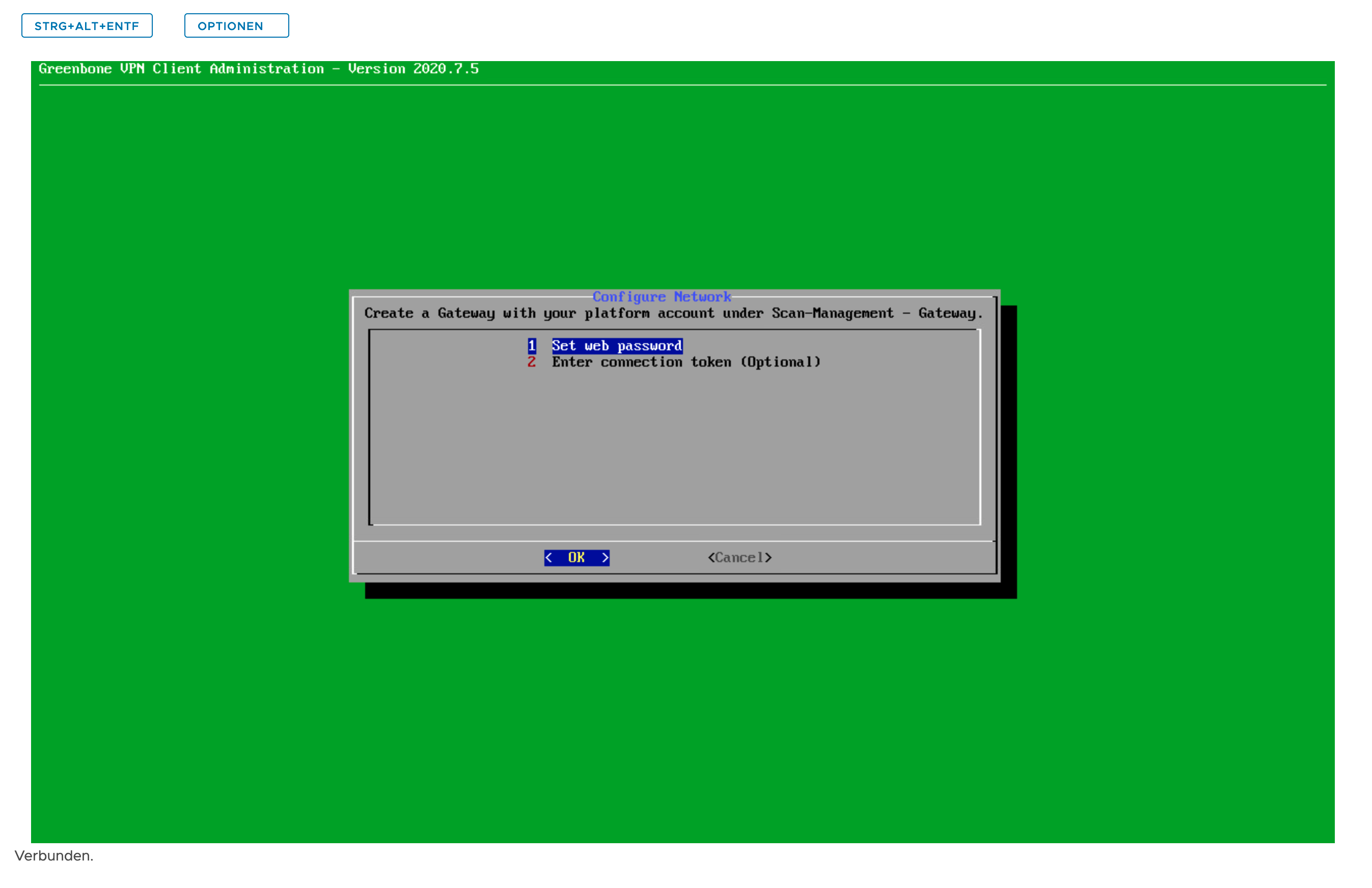Click the STRG+ALT+ENTF button
Viewport: 1372px width, 888px height.
coord(87,26)
